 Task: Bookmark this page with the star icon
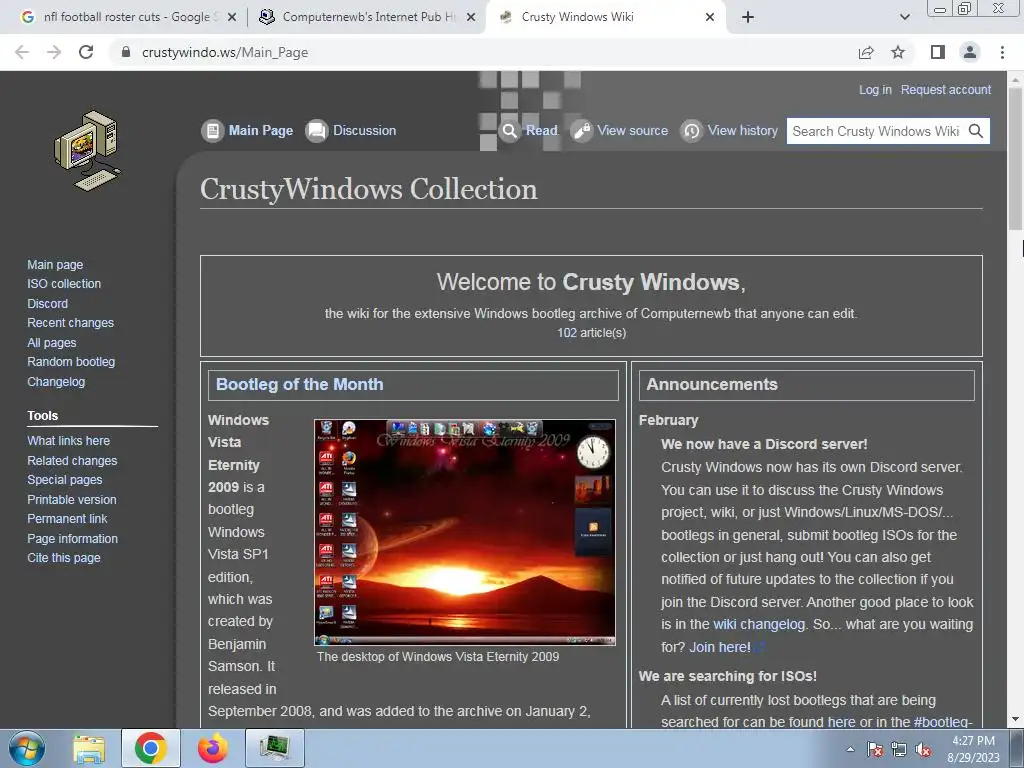click(x=898, y=52)
